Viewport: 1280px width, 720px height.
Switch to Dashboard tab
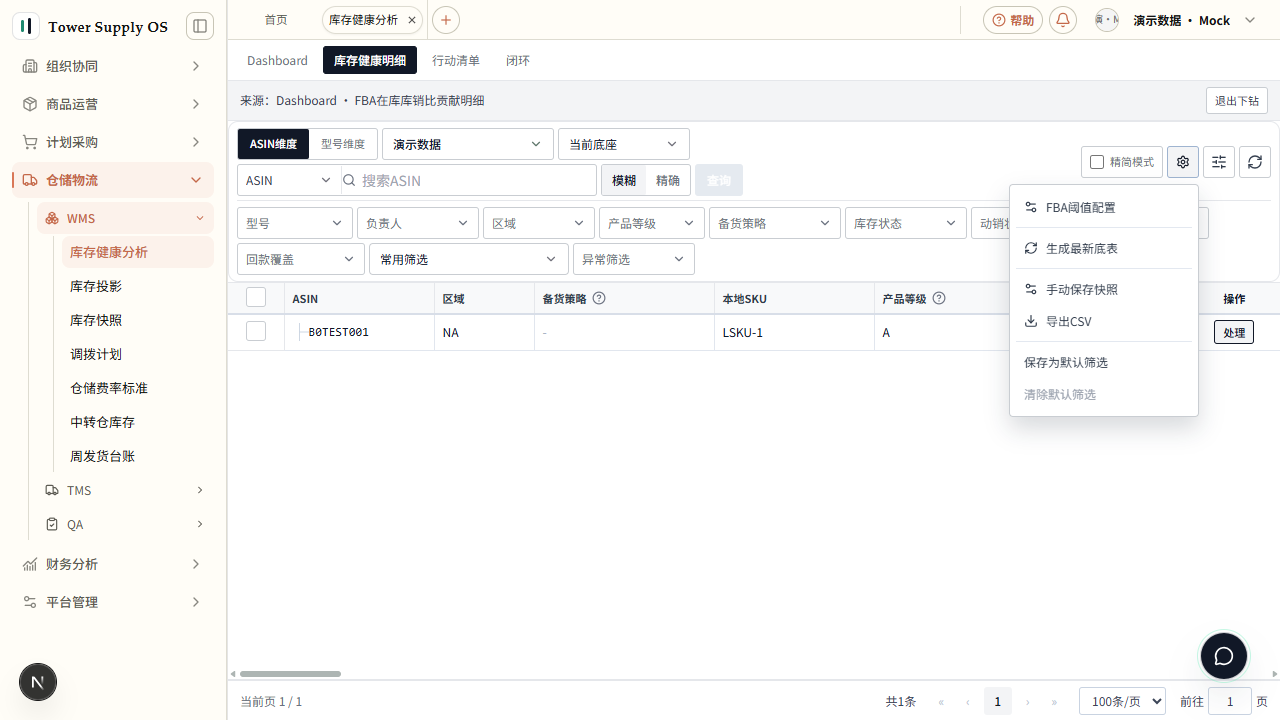point(277,60)
